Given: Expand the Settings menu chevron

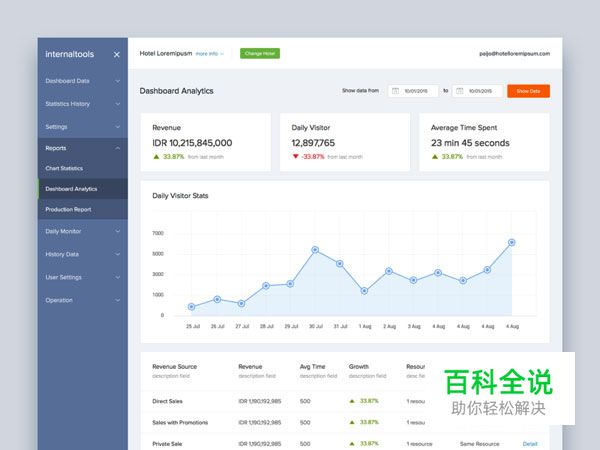Looking at the screenshot, I should [x=117, y=127].
